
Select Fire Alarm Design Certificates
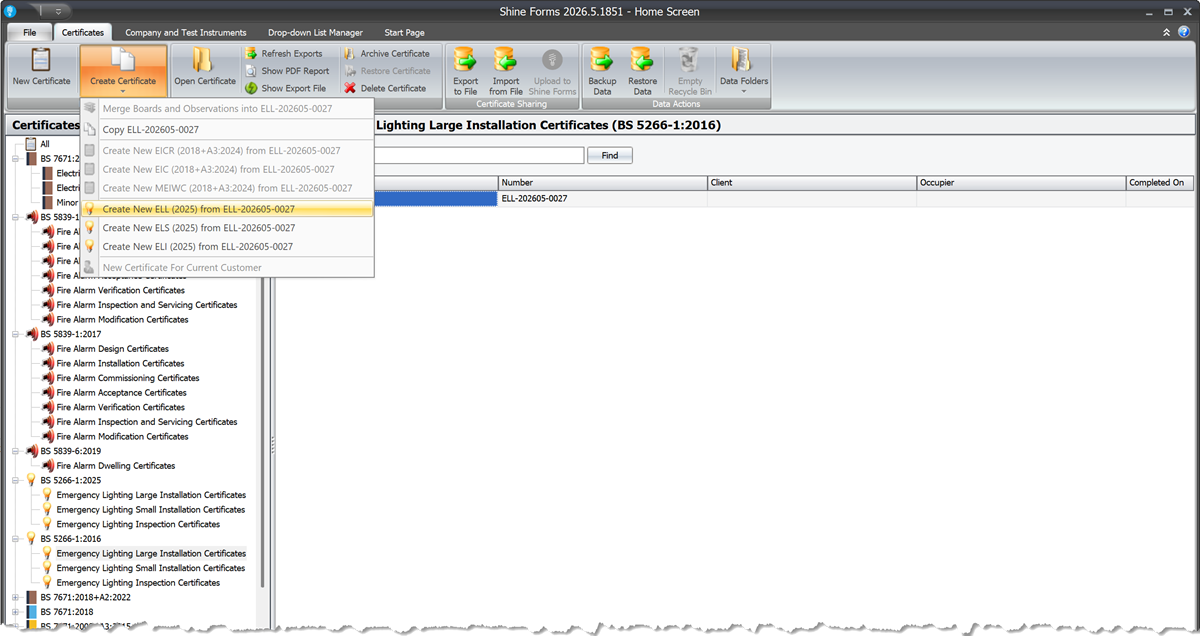[113, 349]
